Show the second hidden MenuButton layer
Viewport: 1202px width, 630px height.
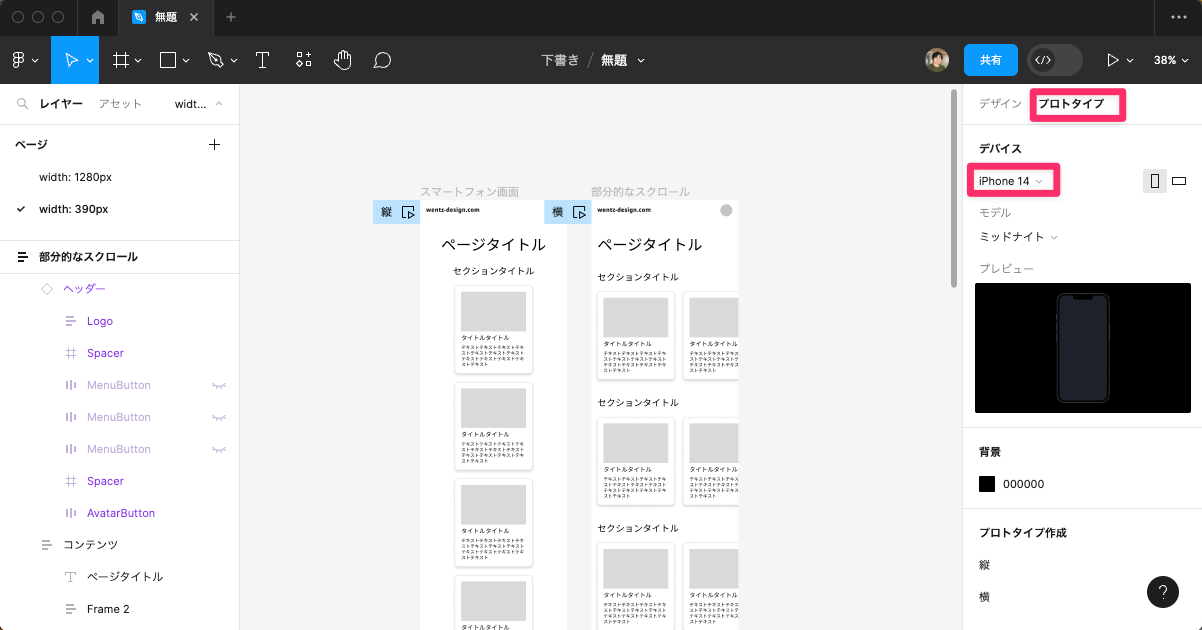[218, 417]
